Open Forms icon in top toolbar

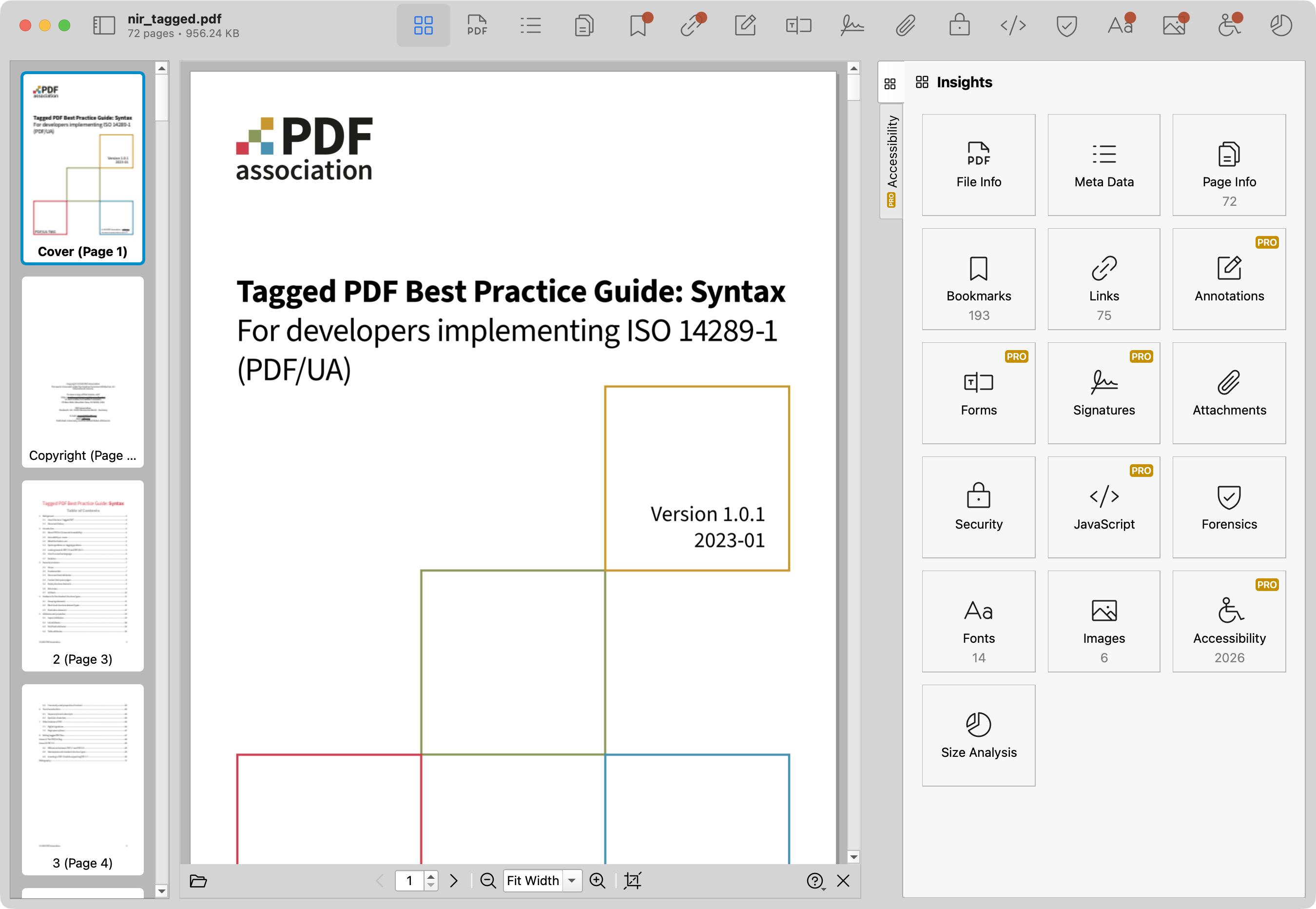coord(798,26)
